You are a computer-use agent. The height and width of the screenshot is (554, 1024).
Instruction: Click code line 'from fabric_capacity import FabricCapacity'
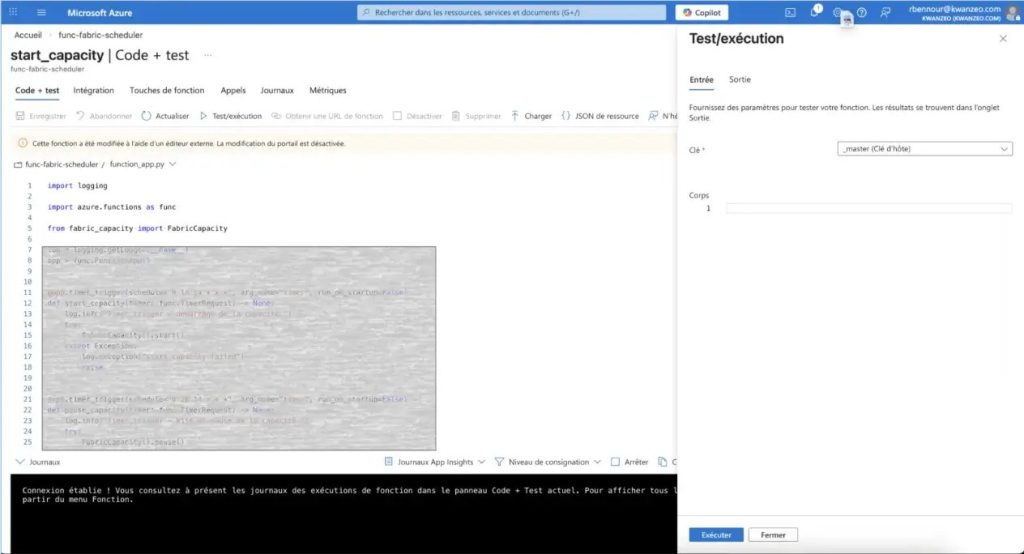point(137,229)
